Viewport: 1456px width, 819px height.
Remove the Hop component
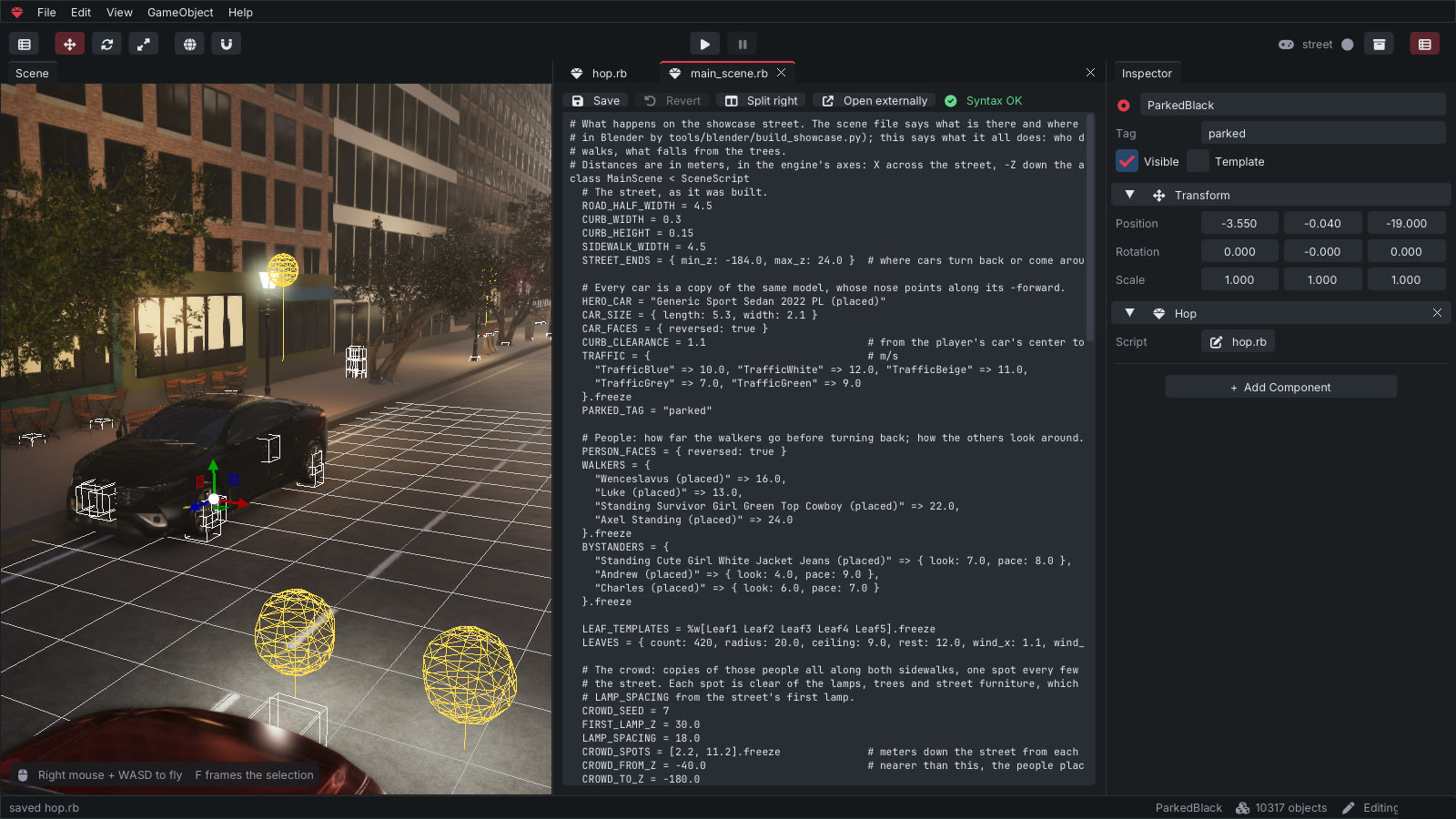[x=1437, y=313]
